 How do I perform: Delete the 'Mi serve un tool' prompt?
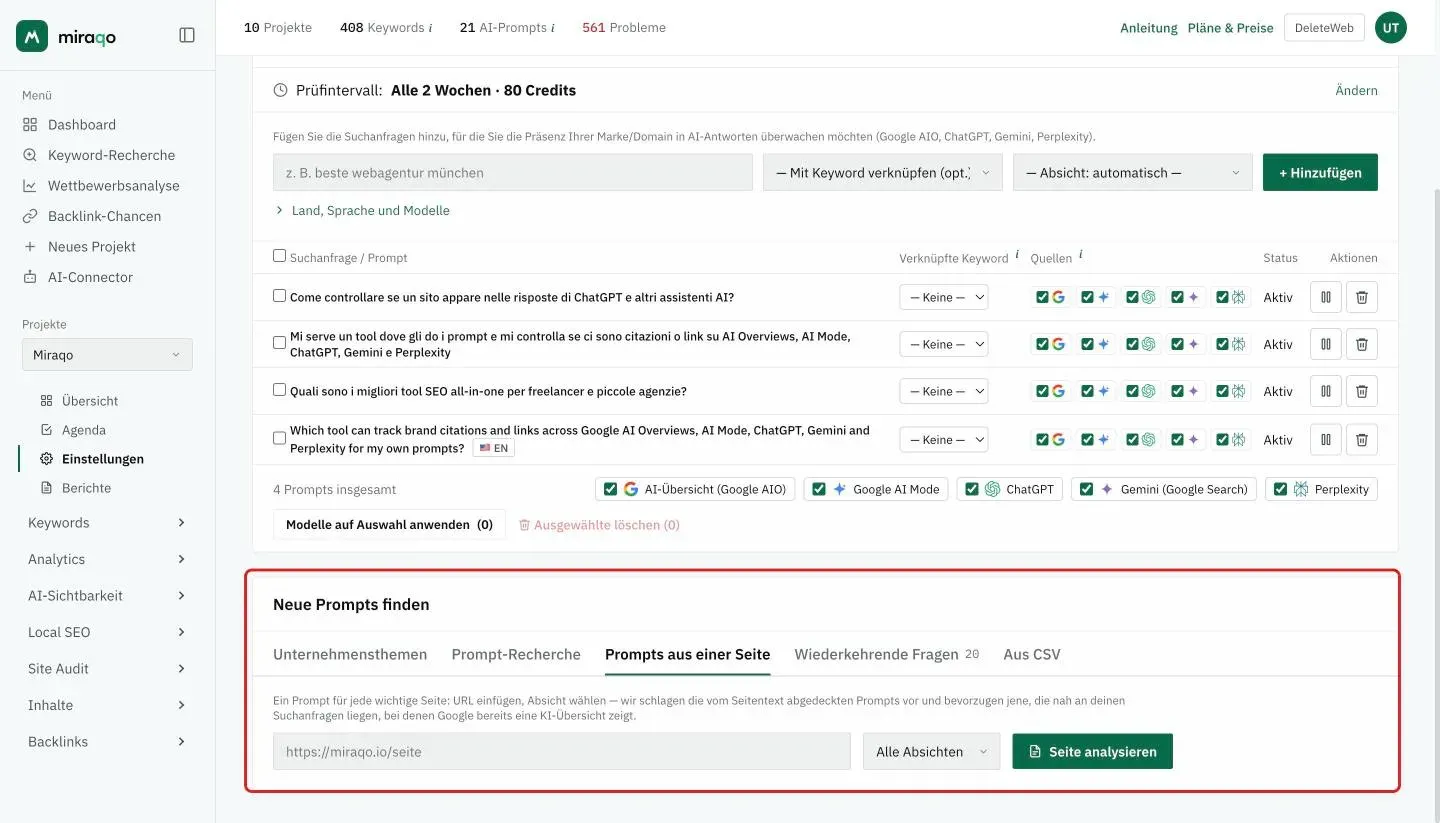coord(1361,344)
